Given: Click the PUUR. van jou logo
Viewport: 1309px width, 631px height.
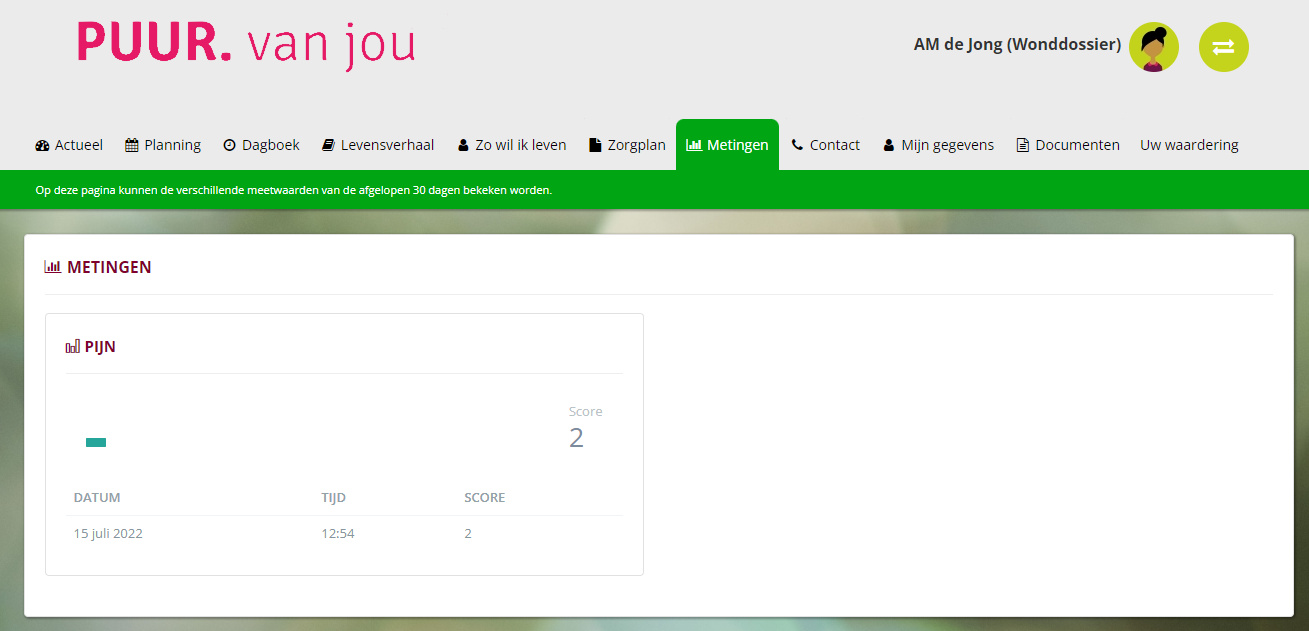Looking at the screenshot, I should click(x=246, y=45).
